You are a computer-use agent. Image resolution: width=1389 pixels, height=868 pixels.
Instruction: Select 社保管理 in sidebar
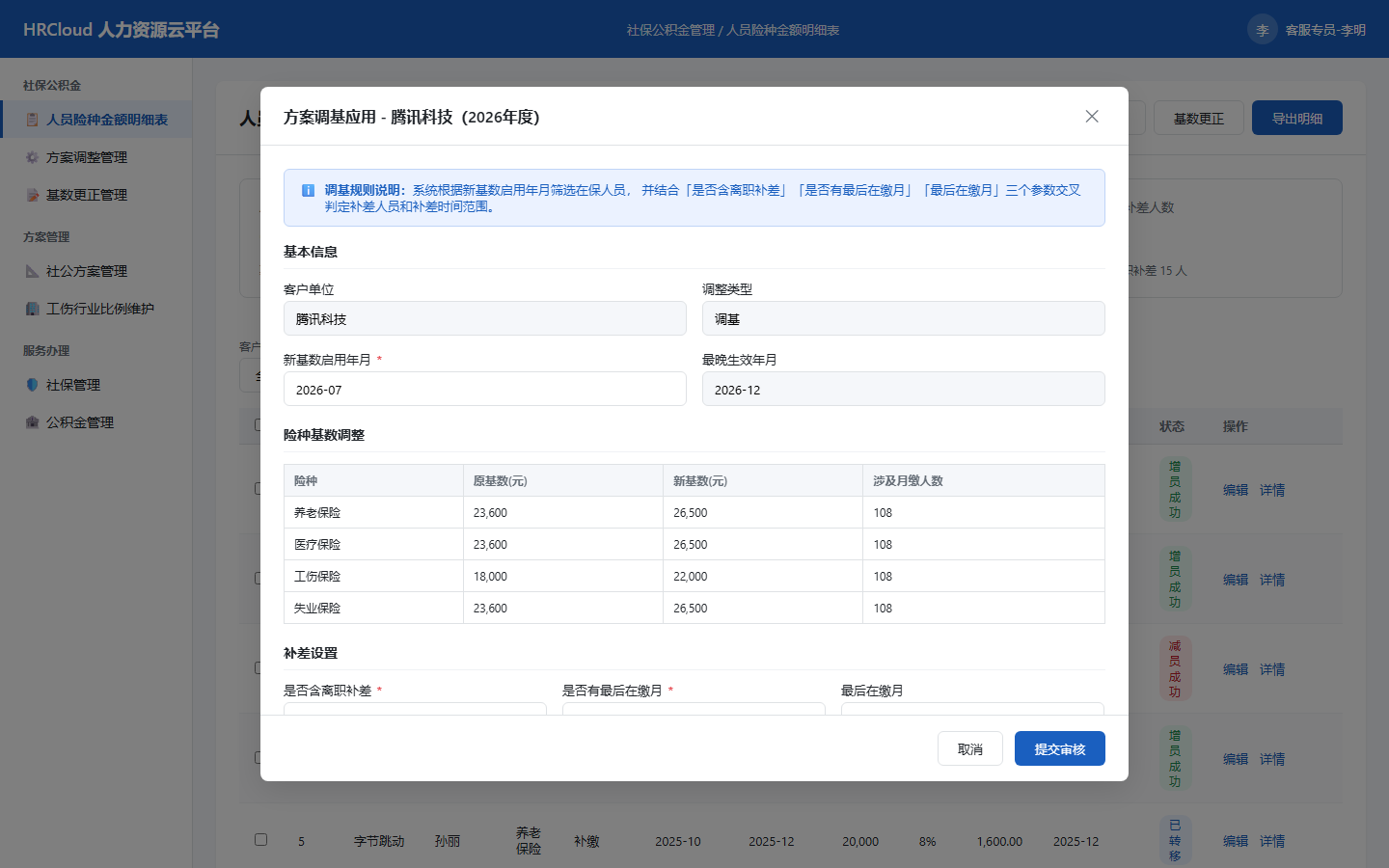[x=96, y=385]
